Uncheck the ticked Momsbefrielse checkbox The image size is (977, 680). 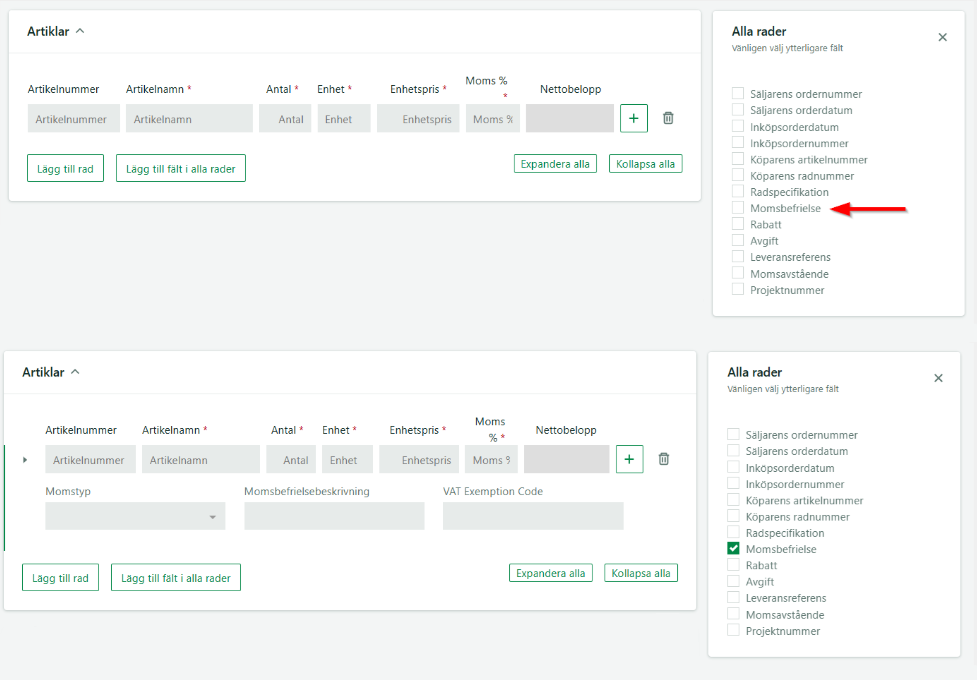734,549
